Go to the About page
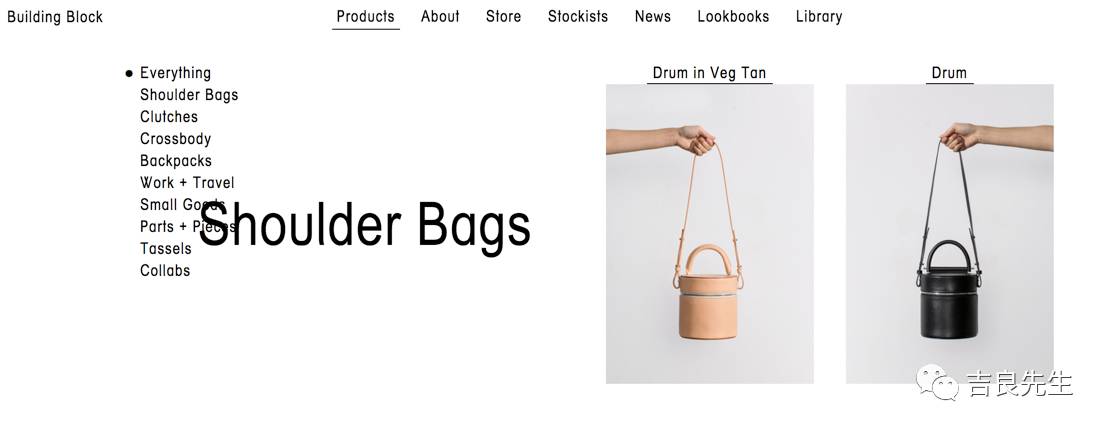Viewport: 1110px width, 433px height. pyautogui.click(x=440, y=17)
